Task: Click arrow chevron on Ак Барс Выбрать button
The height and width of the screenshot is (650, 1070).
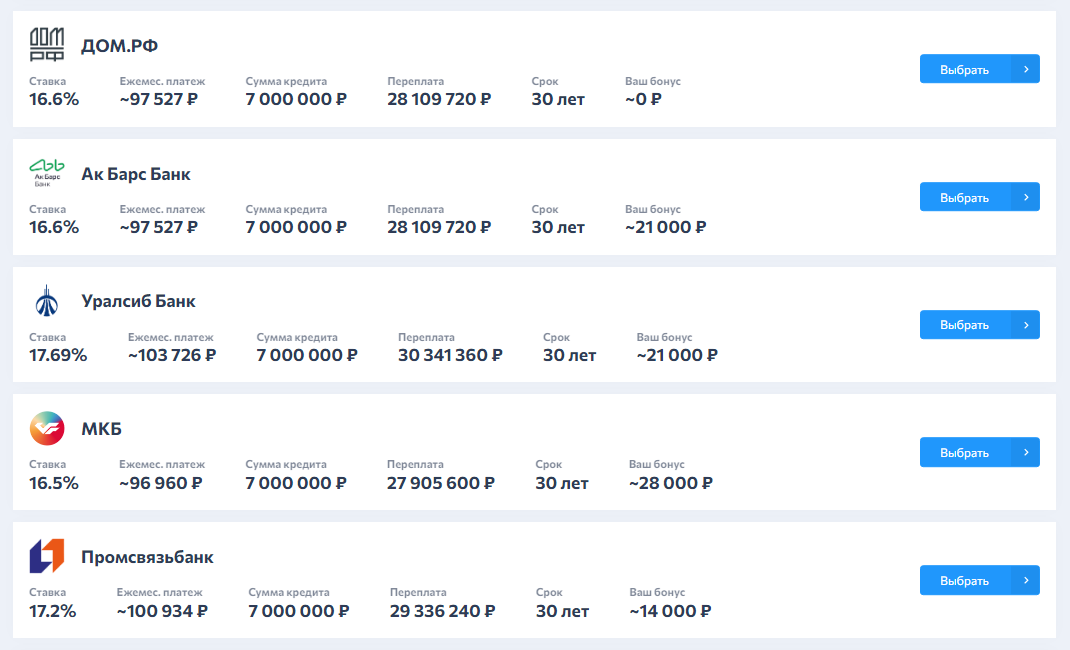Action: (1026, 197)
